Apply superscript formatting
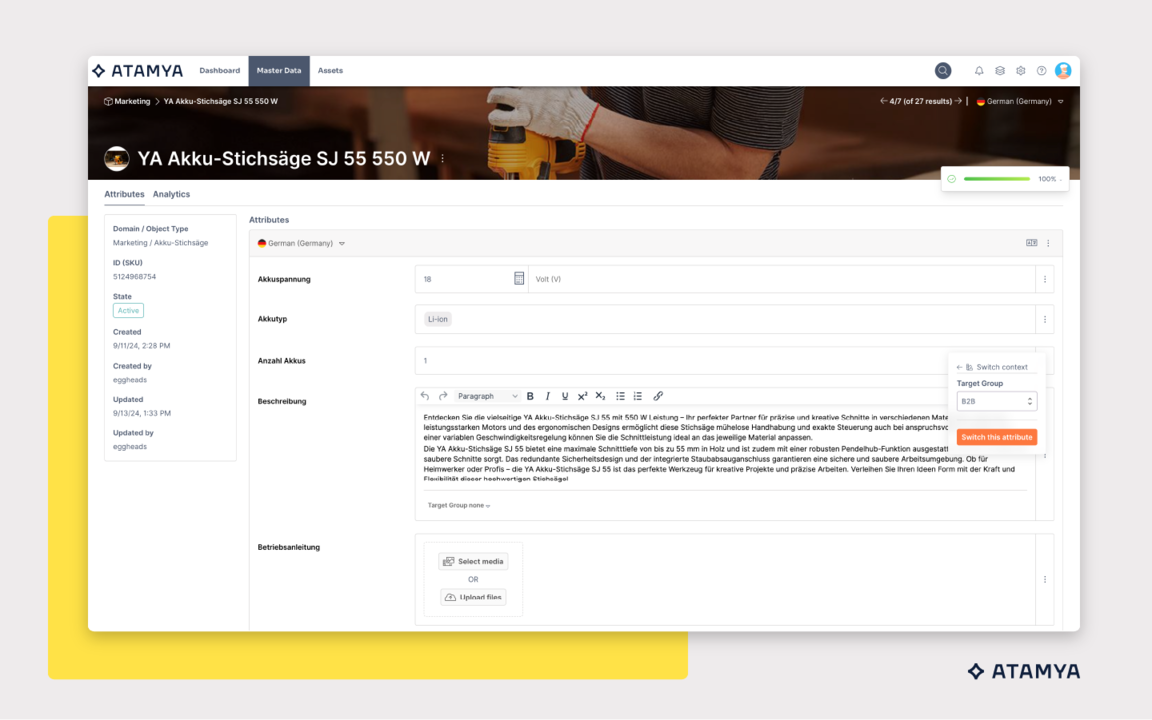The width and height of the screenshot is (1152, 720). click(x=583, y=396)
